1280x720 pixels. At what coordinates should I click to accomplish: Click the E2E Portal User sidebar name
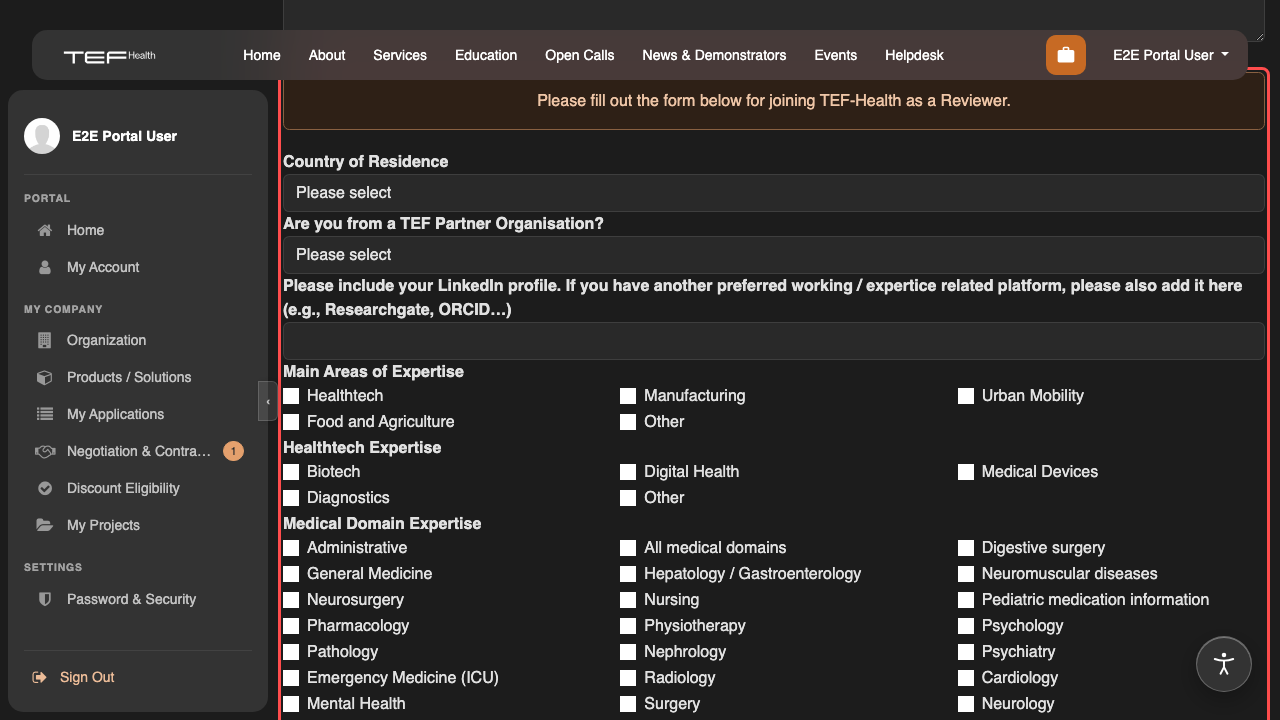[x=124, y=136]
